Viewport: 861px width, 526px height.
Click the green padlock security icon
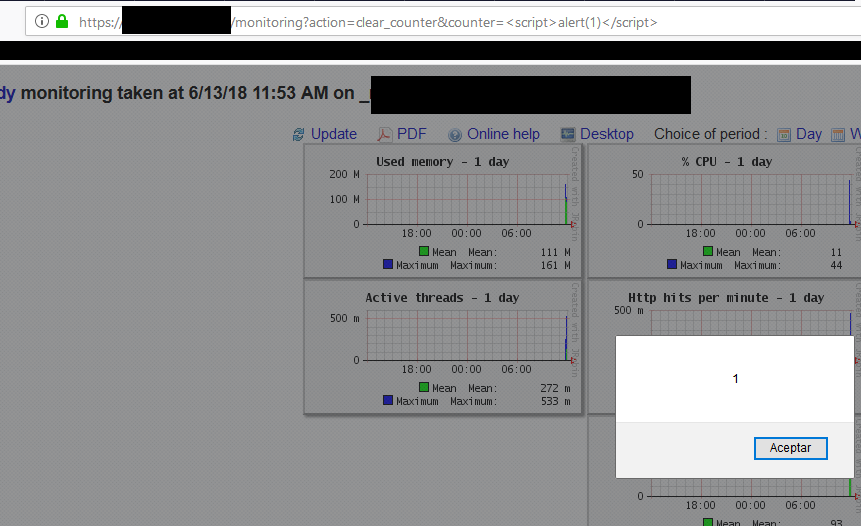tap(62, 21)
